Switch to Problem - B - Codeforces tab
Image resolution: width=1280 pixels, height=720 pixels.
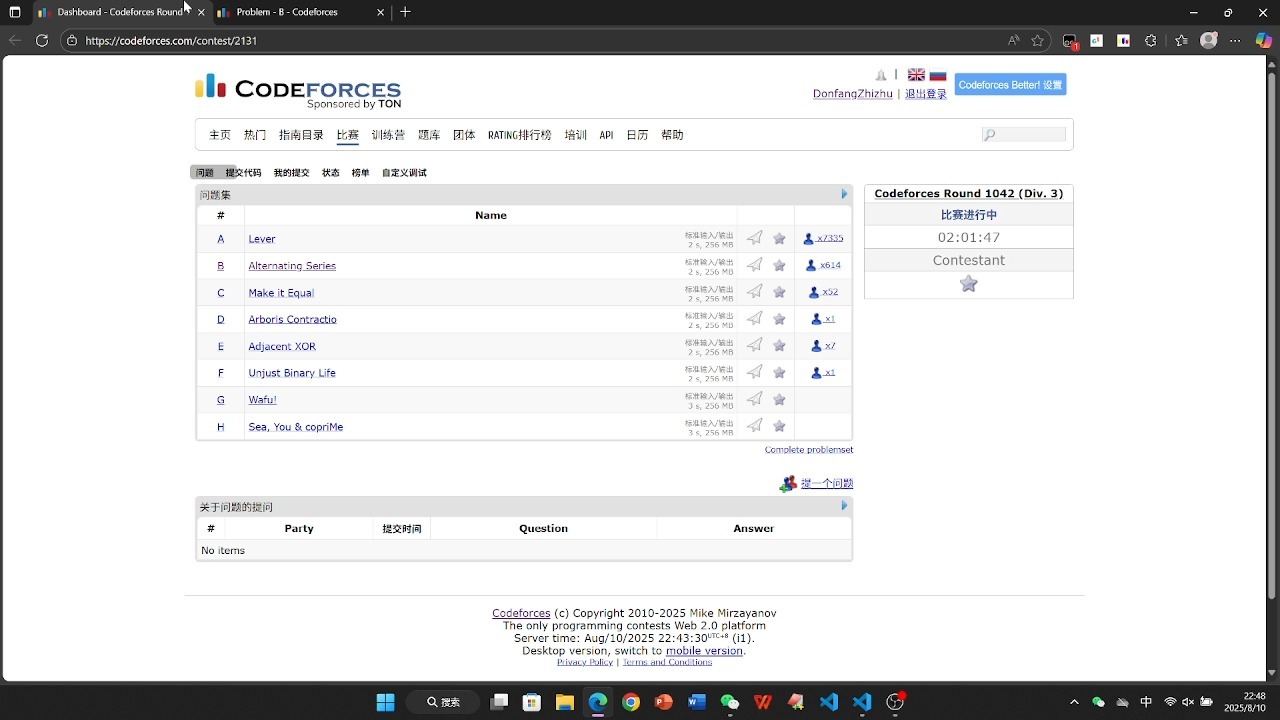[301, 12]
